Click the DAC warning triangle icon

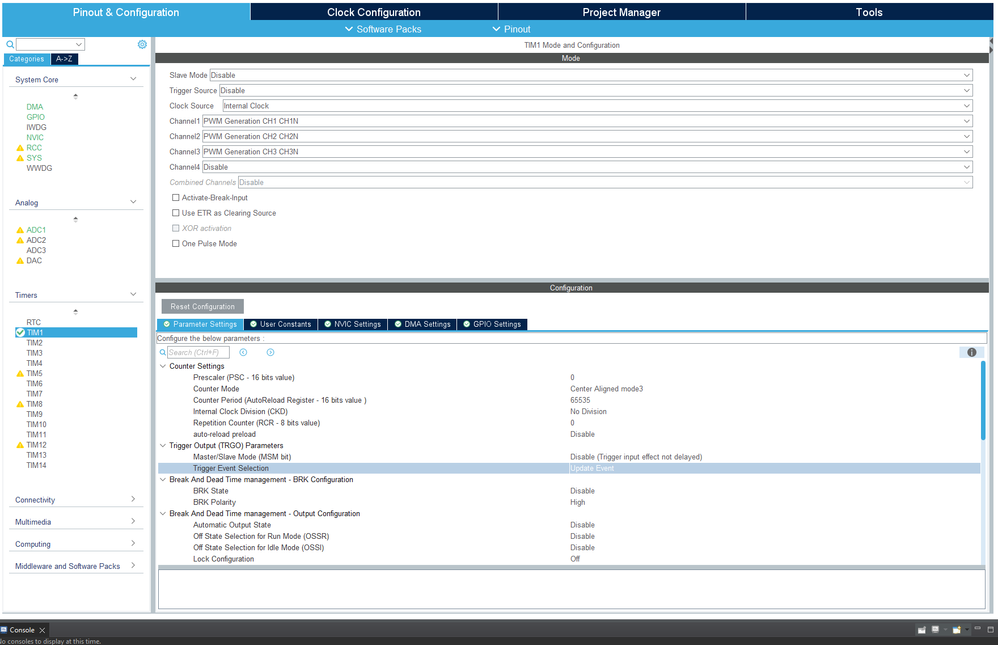tap(20, 260)
